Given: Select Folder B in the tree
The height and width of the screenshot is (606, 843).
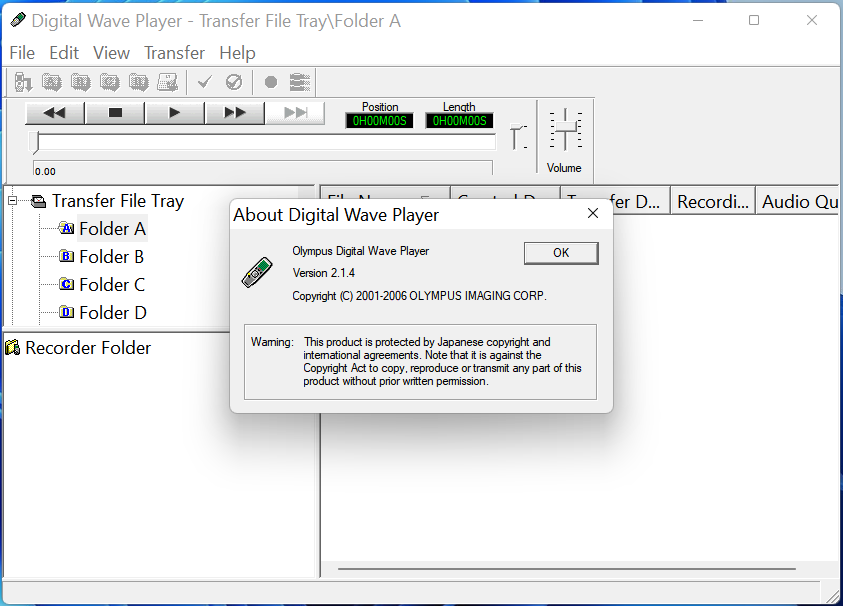Looking at the screenshot, I should point(111,257).
